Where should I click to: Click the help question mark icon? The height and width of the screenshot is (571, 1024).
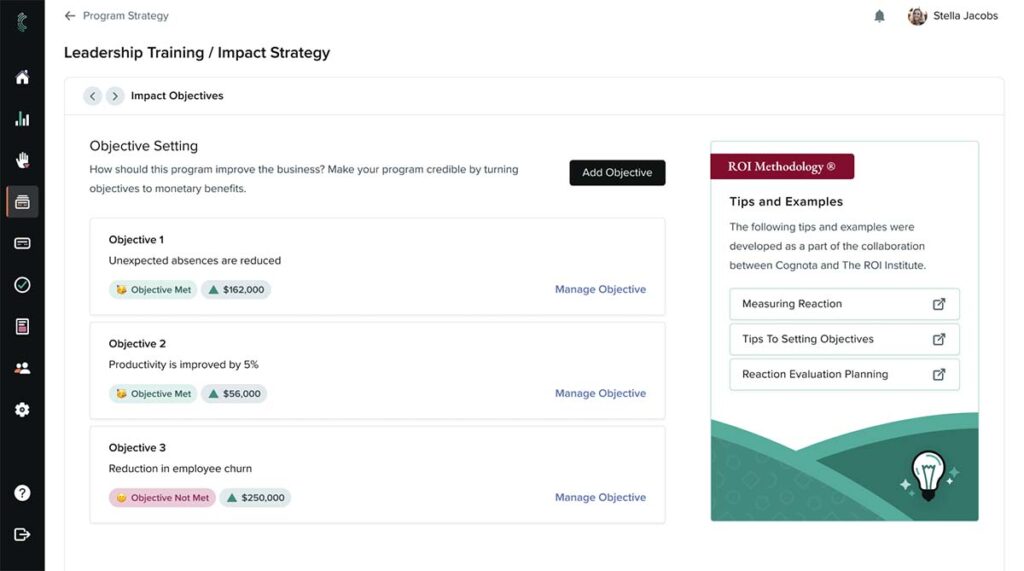point(22,493)
